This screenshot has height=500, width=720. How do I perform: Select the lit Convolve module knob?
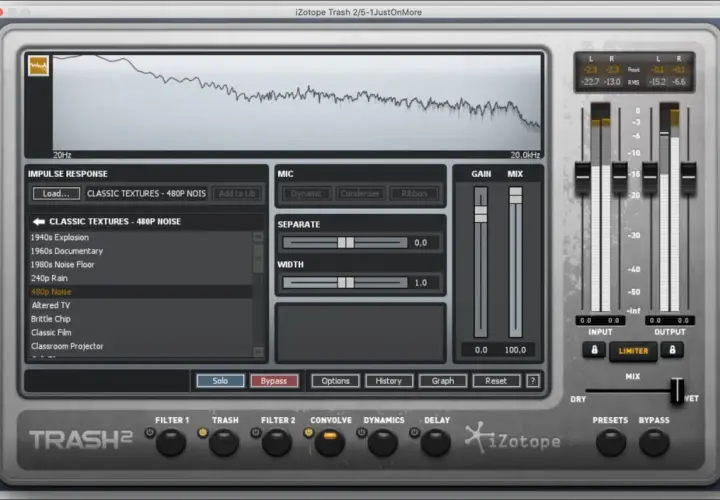(x=330, y=443)
